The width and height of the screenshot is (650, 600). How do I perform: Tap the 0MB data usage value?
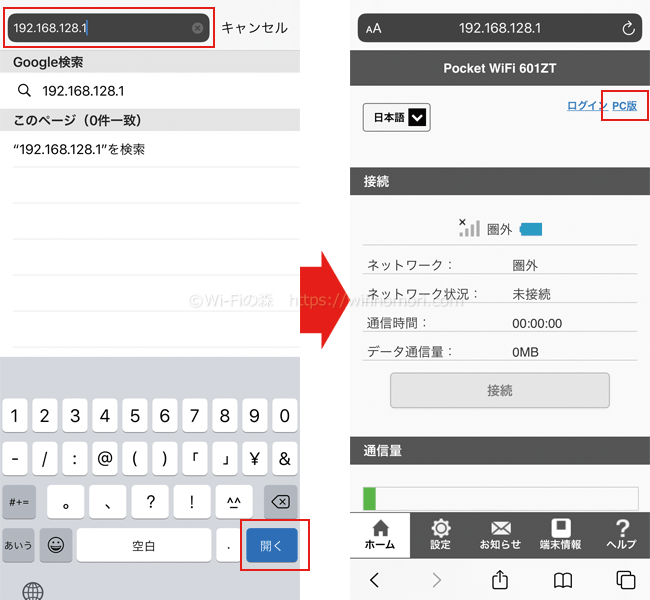pos(525,352)
